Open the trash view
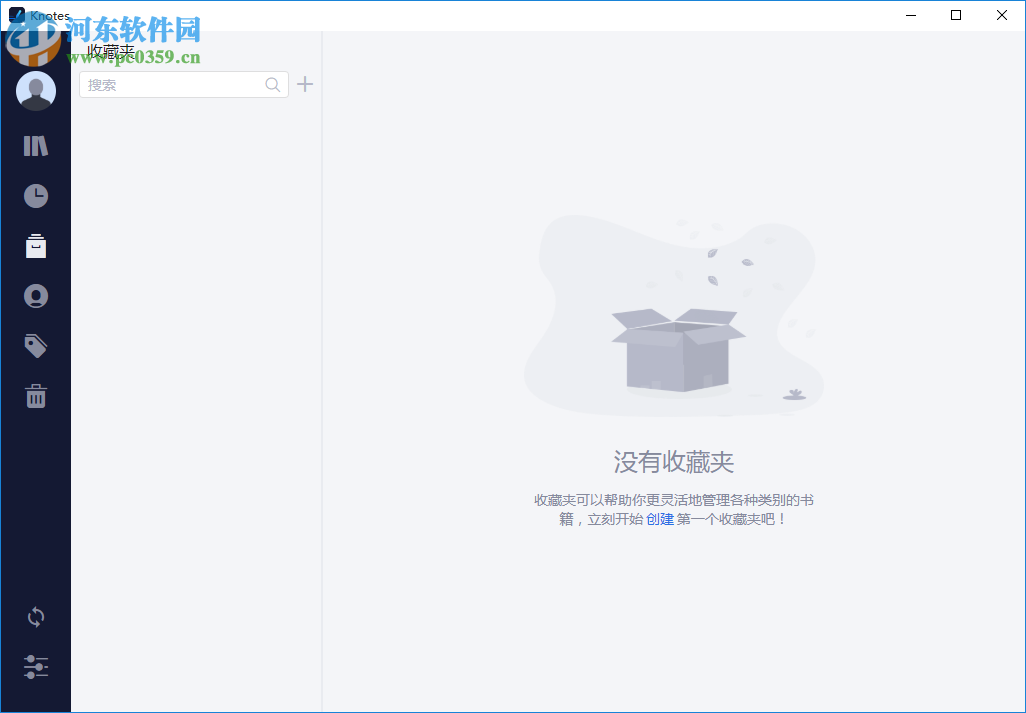The height and width of the screenshot is (713, 1026). (36, 396)
